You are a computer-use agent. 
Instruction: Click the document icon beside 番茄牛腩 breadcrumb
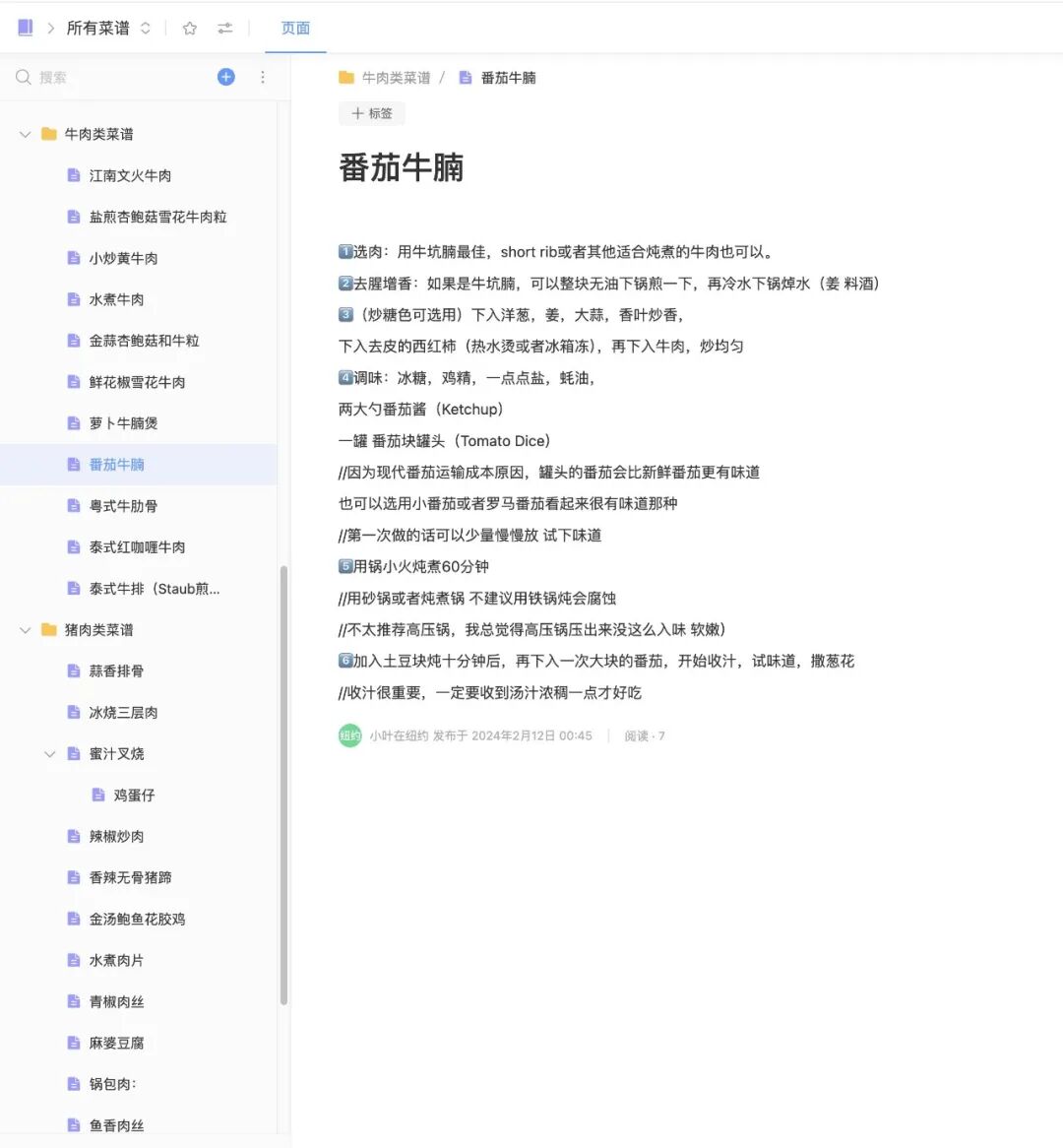tap(466, 77)
